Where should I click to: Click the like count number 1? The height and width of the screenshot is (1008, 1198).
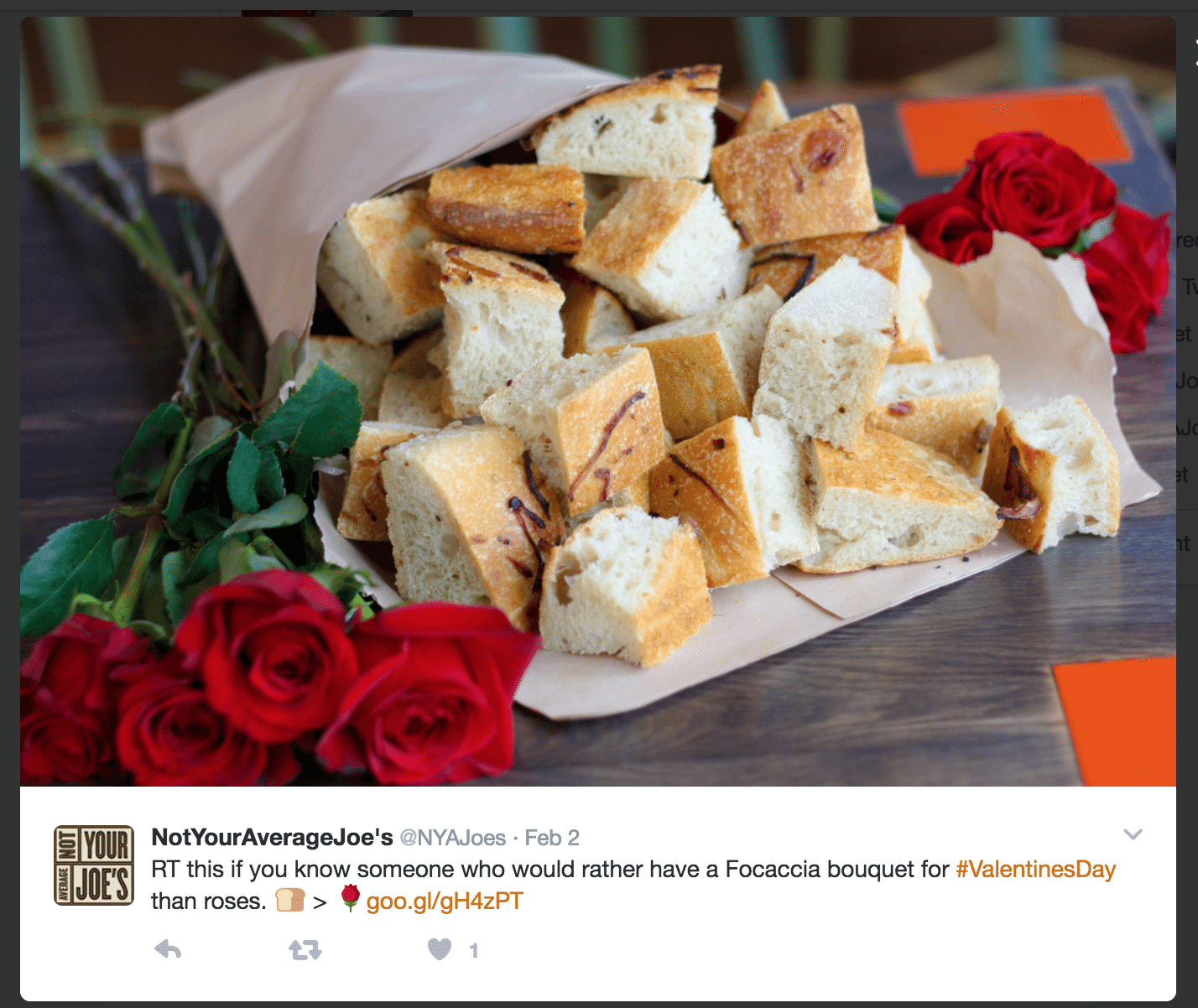(474, 950)
